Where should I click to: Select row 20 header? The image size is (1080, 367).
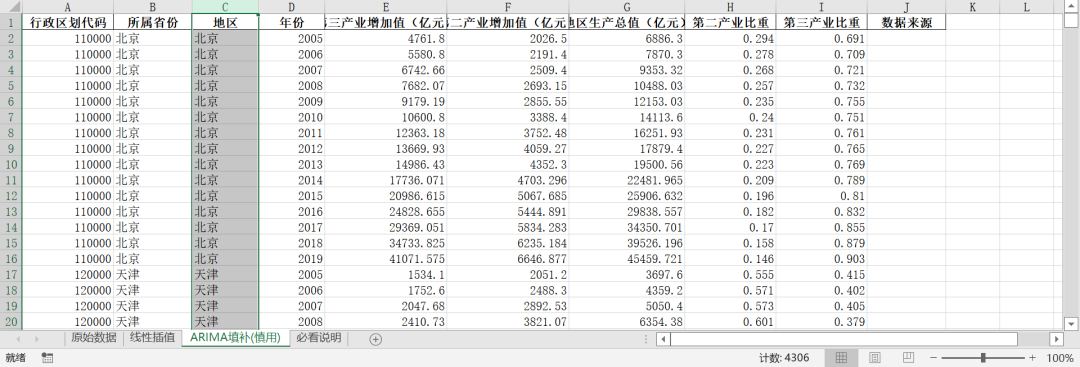pyautogui.click(x=11, y=322)
